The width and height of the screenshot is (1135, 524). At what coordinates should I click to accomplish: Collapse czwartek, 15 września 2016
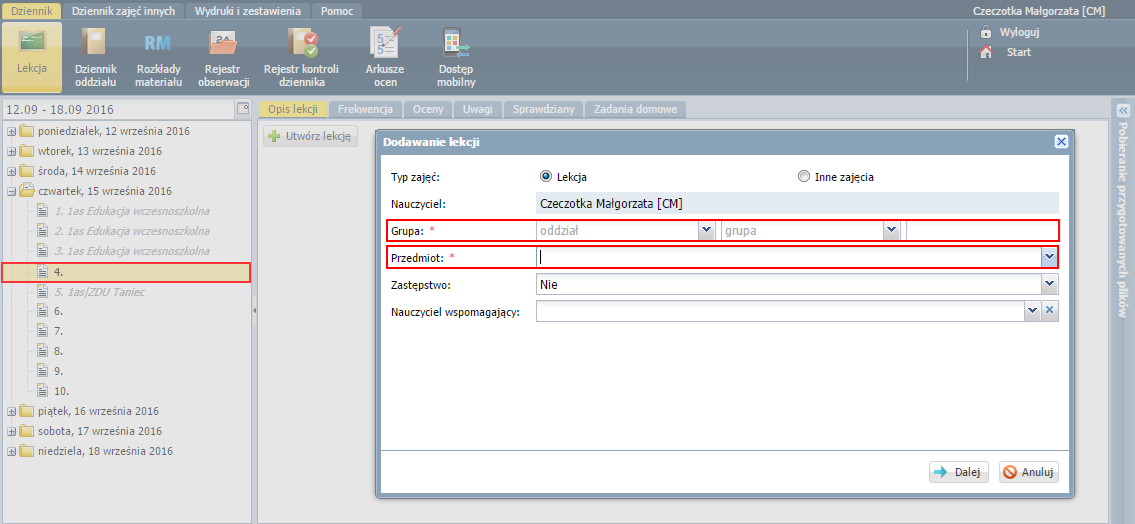pos(12,192)
